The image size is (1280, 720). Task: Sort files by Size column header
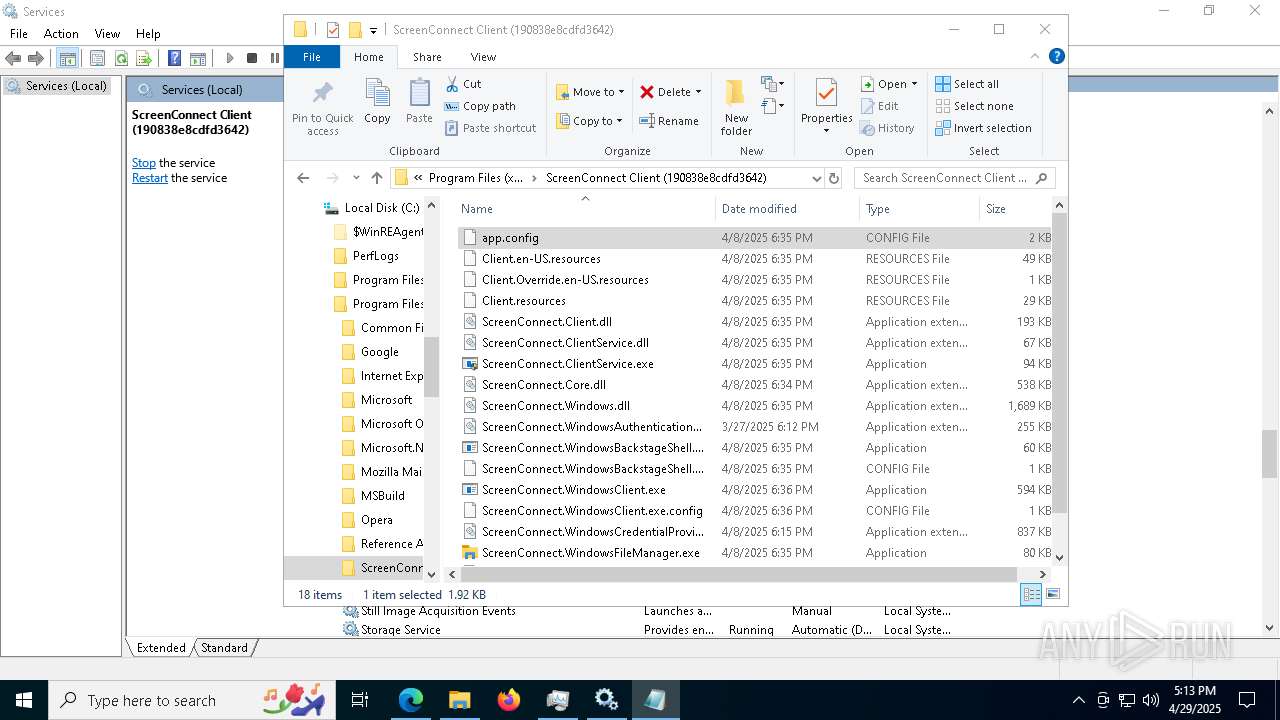pos(1014,209)
